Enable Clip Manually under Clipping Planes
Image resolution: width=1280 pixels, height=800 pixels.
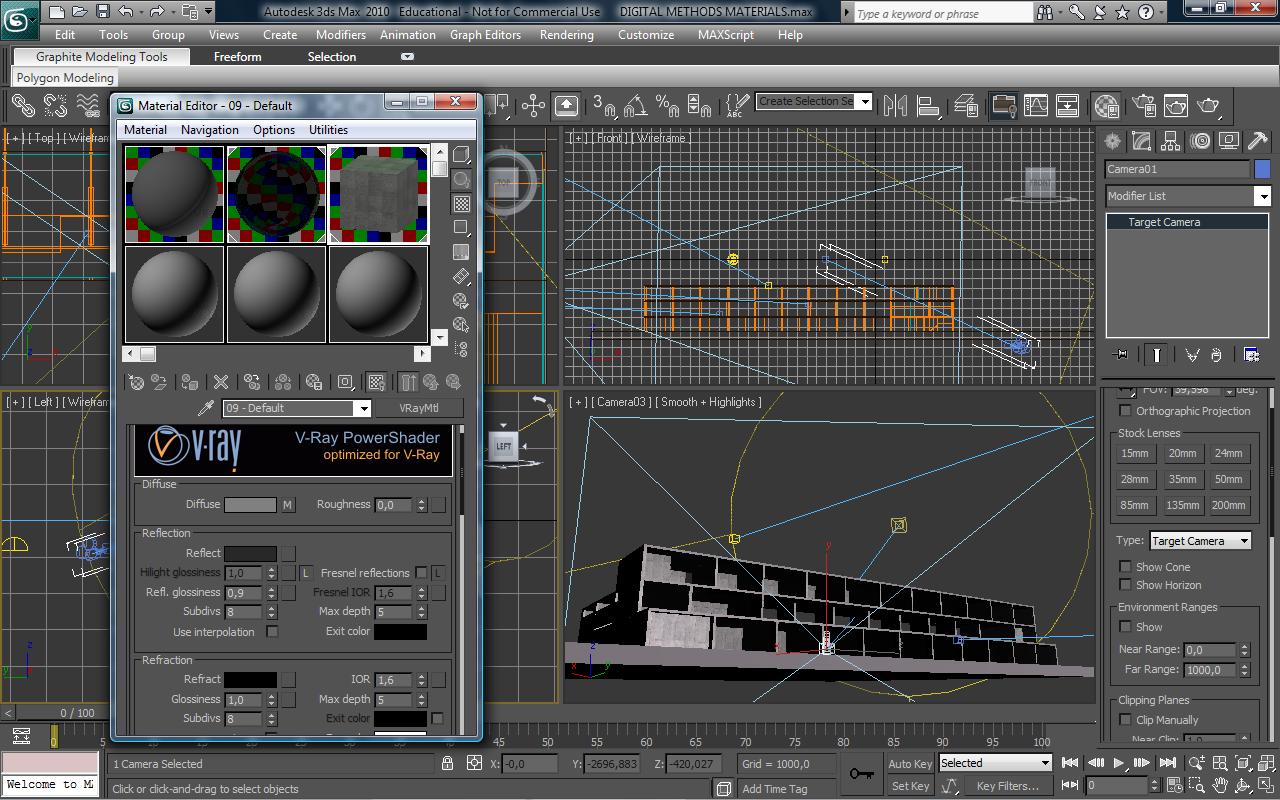pos(1125,719)
